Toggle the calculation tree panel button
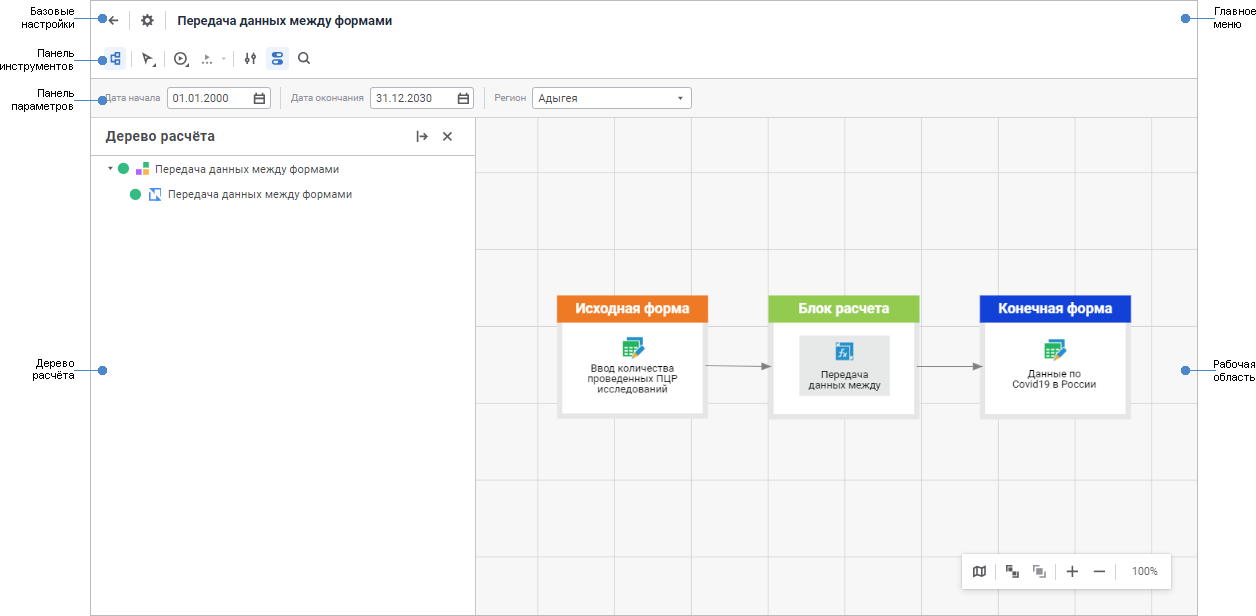The image size is (1256, 616). (x=115, y=59)
